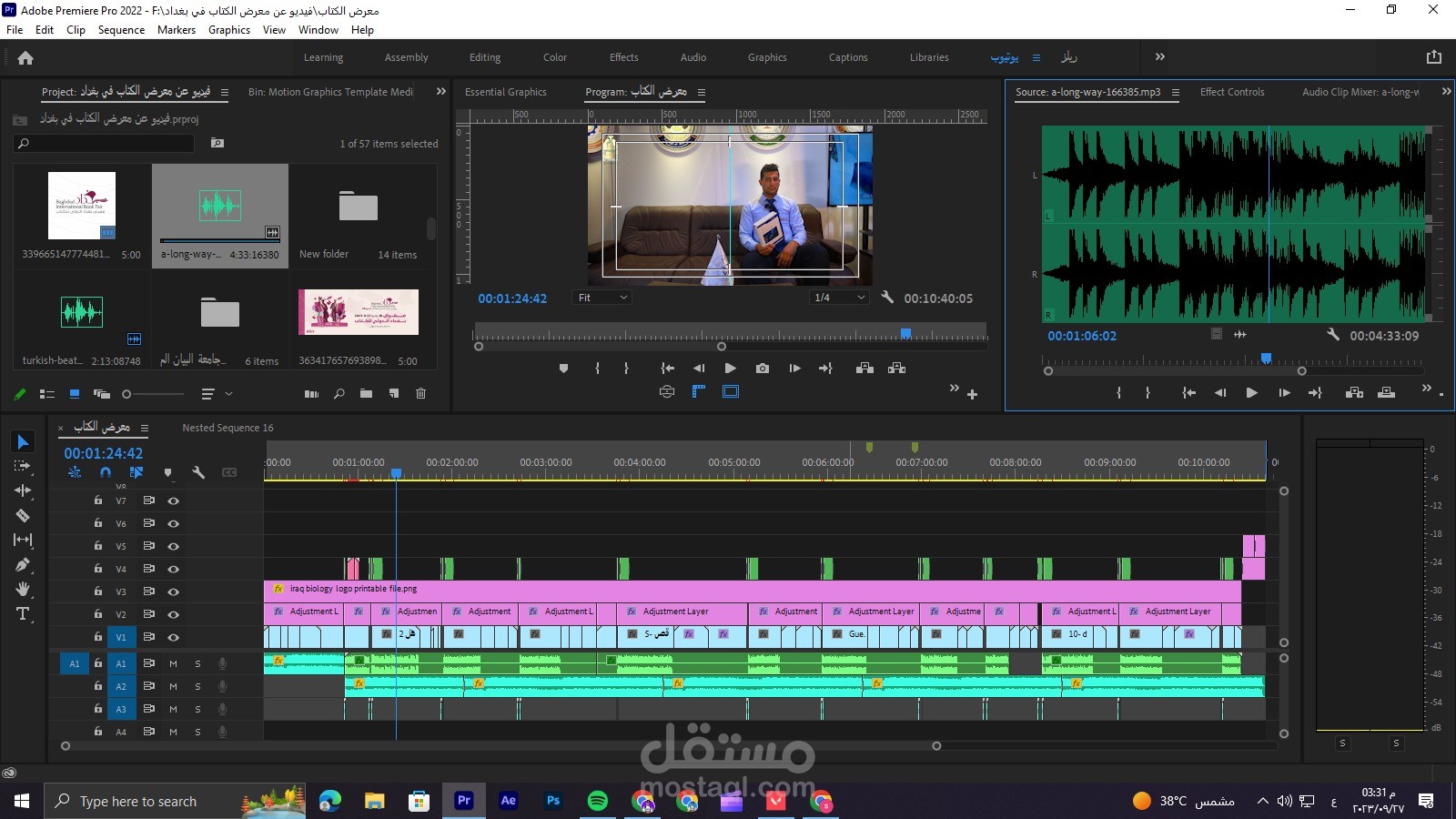The image size is (1456, 819).
Task: Toggle safe margins button in Program monitor
Action: [730, 391]
